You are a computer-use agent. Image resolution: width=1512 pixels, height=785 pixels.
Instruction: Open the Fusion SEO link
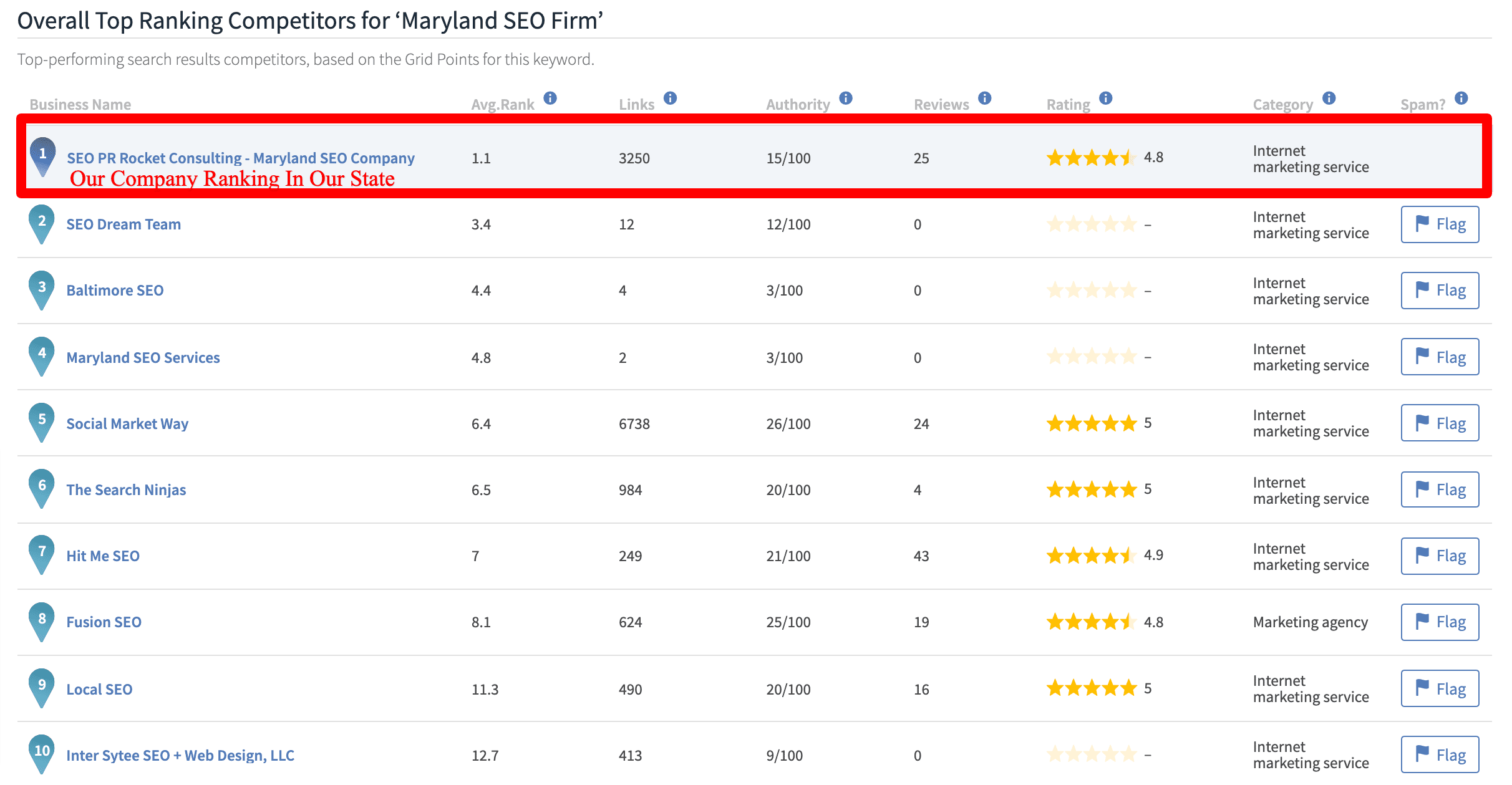click(x=104, y=622)
